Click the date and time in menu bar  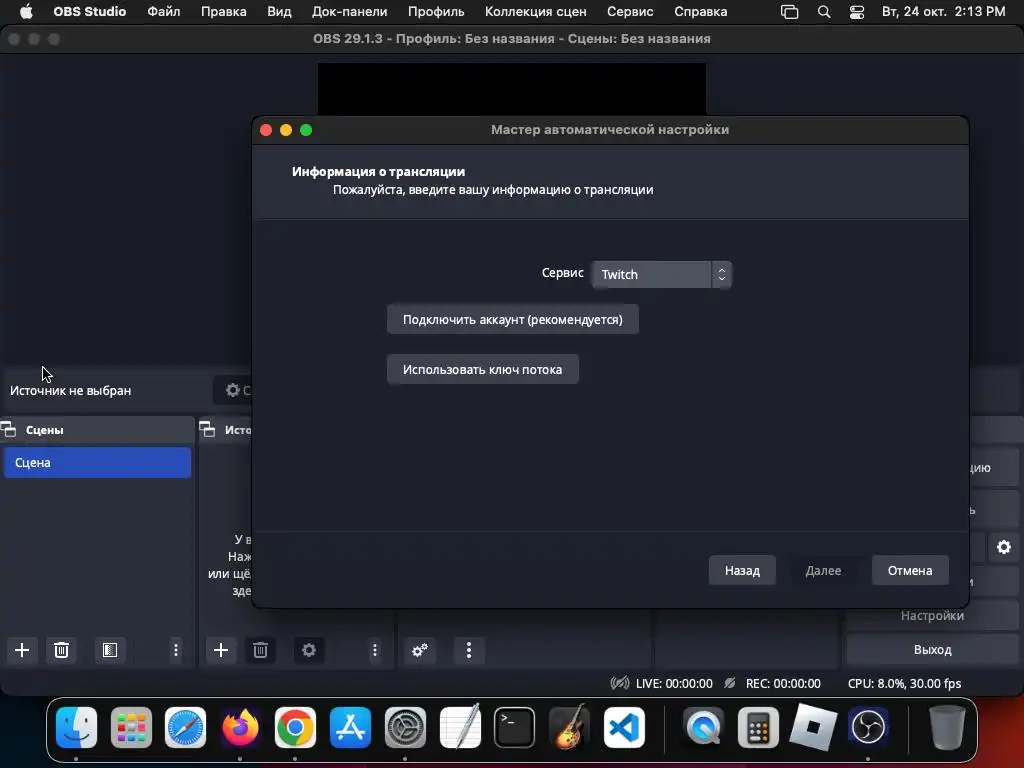pos(943,12)
